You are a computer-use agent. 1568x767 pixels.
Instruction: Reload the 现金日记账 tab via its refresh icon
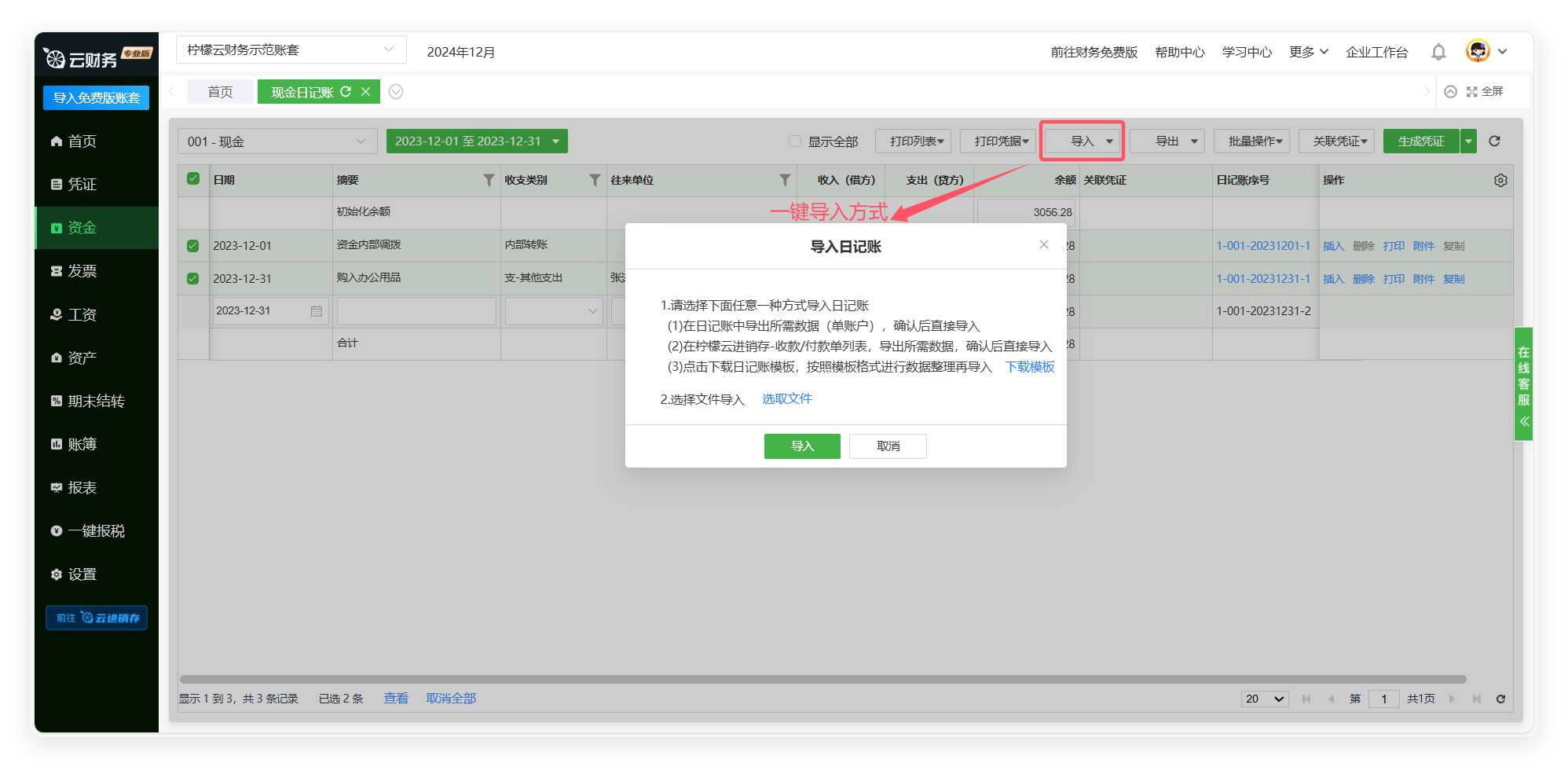tap(346, 92)
